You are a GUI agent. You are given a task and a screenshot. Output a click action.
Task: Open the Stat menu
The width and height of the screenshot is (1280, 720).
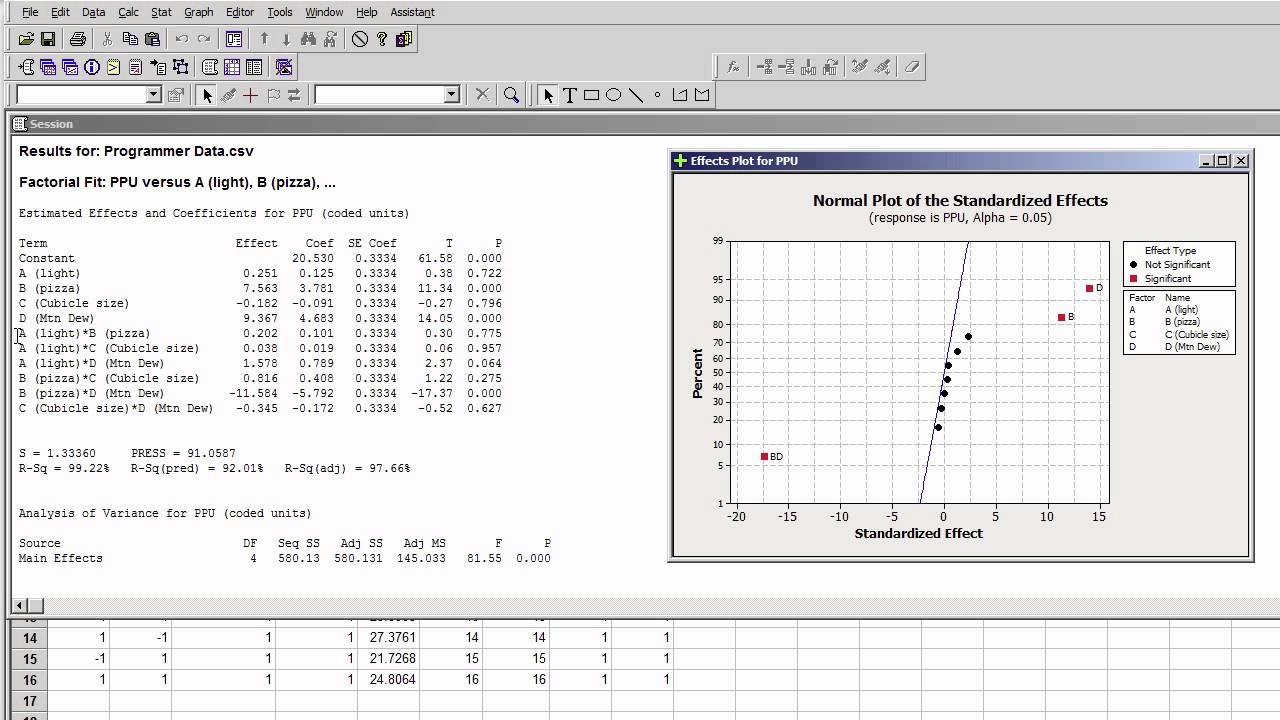[x=161, y=12]
